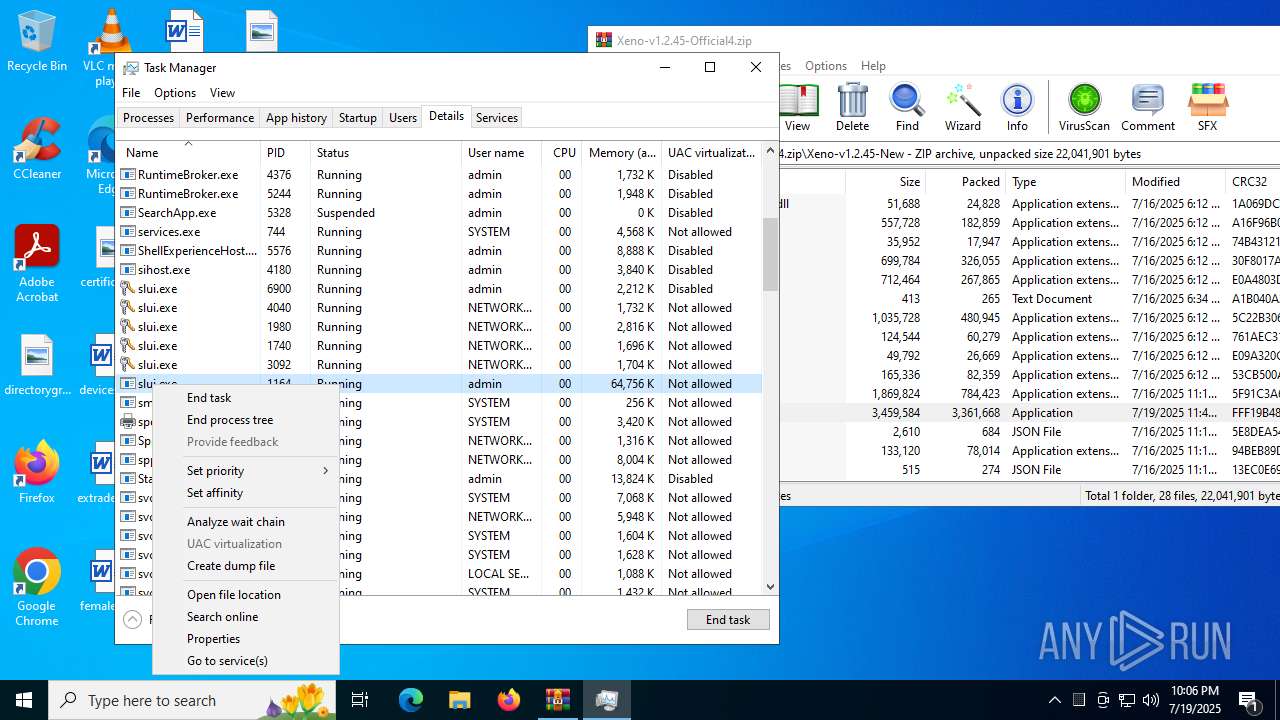Click the WinRAR Delete toolbar icon
Screen dimensions: 1280x720
coord(852,108)
